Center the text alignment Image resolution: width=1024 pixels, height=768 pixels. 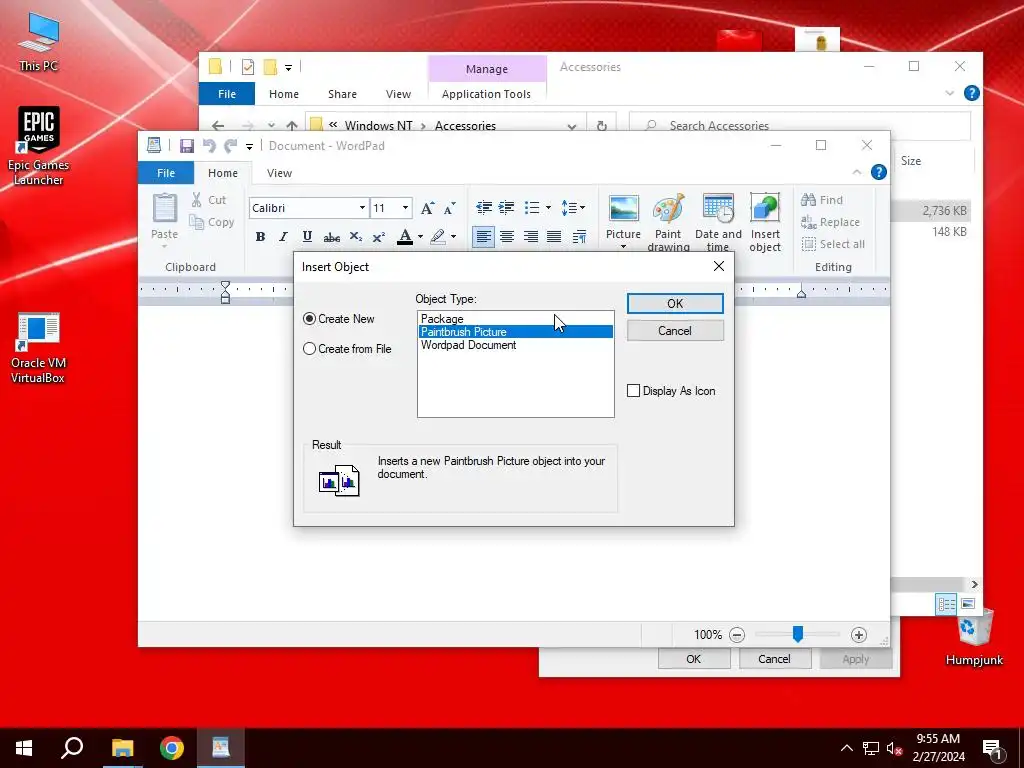pyautogui.click(x=507, y=236)
